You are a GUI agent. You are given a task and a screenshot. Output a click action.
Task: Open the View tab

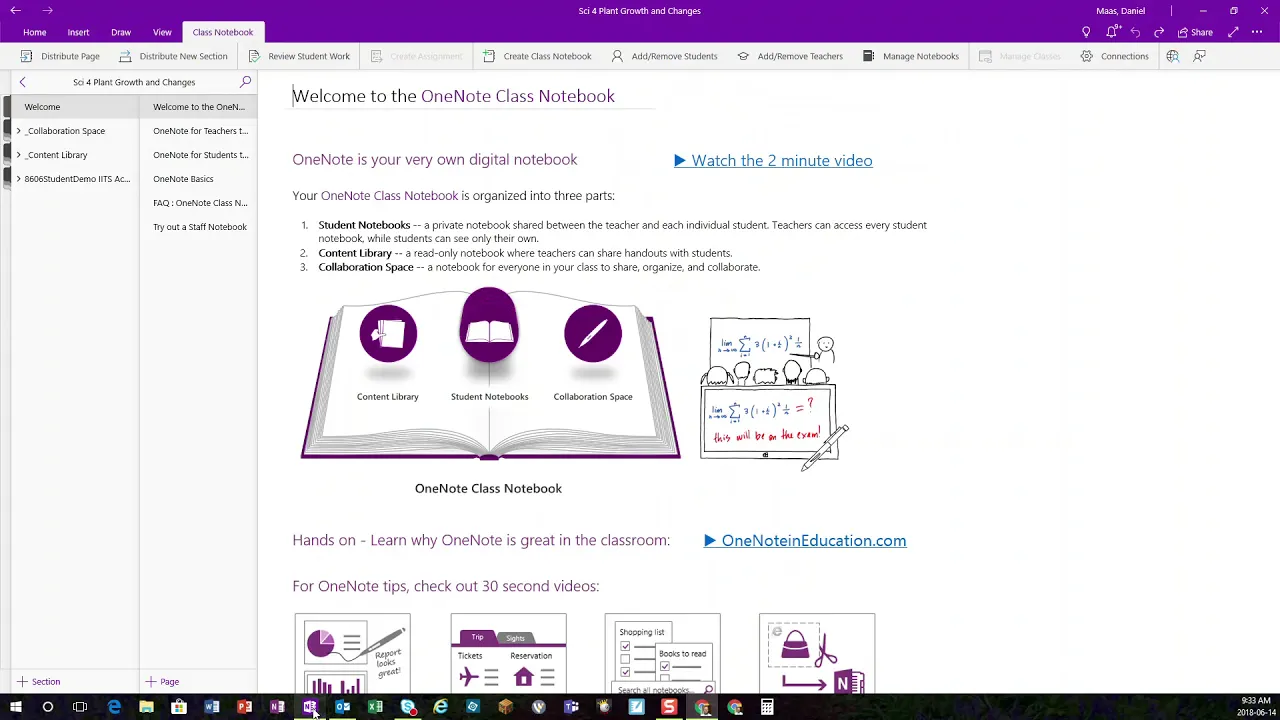[162, 32]
